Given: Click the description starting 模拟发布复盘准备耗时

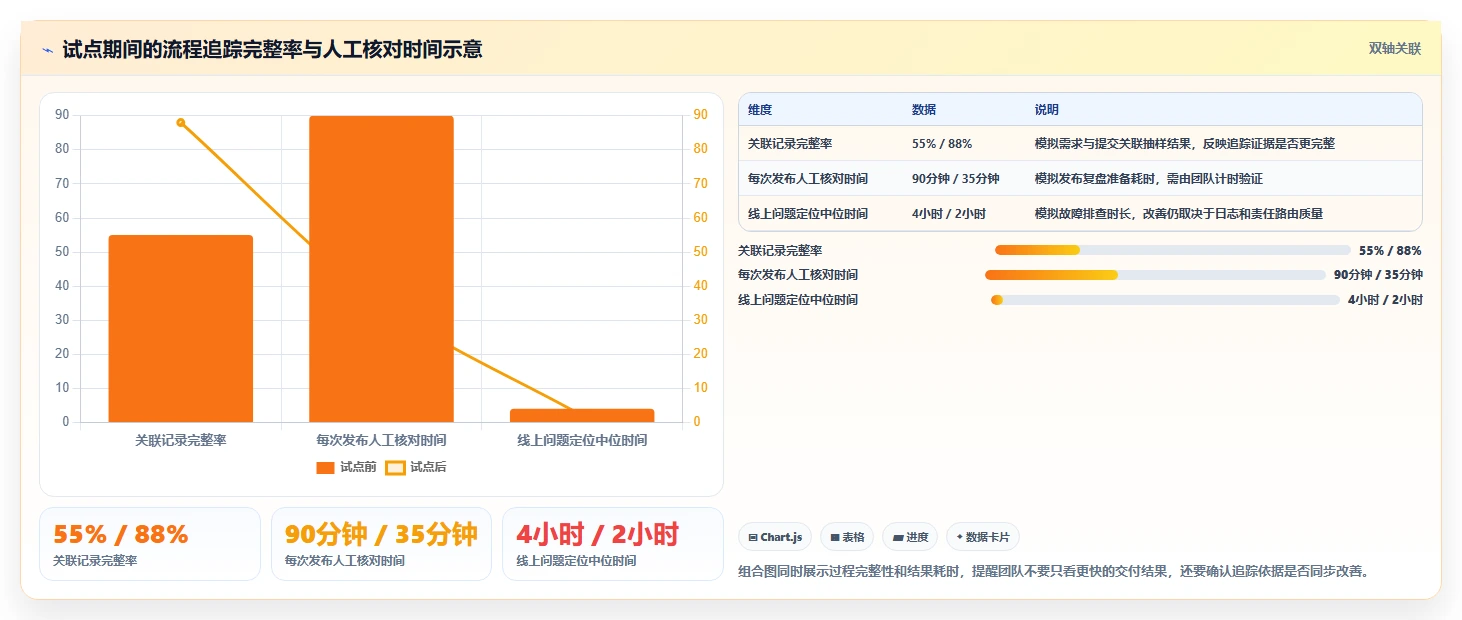Looking at the screenshot, I should 1149,179.
